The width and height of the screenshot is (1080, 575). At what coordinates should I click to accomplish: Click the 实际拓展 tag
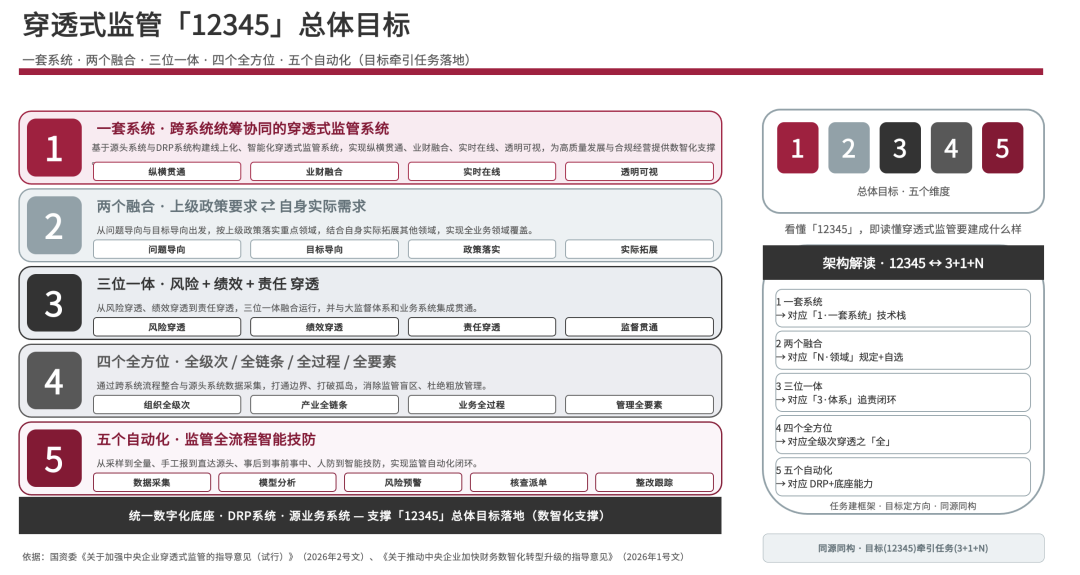pos(639,249)
